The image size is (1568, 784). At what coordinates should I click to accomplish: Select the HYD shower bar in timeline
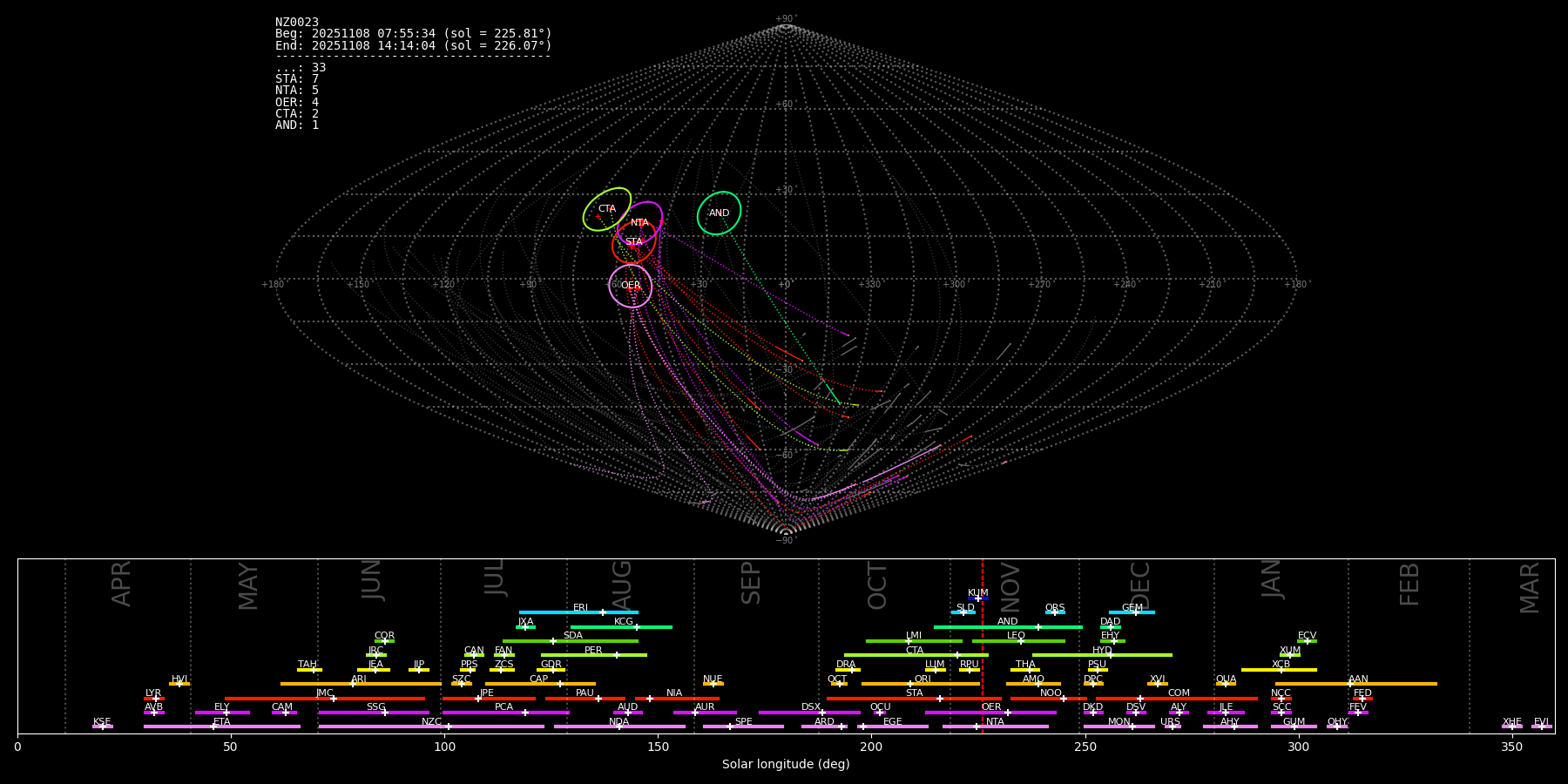click(x=1102, y=655)
